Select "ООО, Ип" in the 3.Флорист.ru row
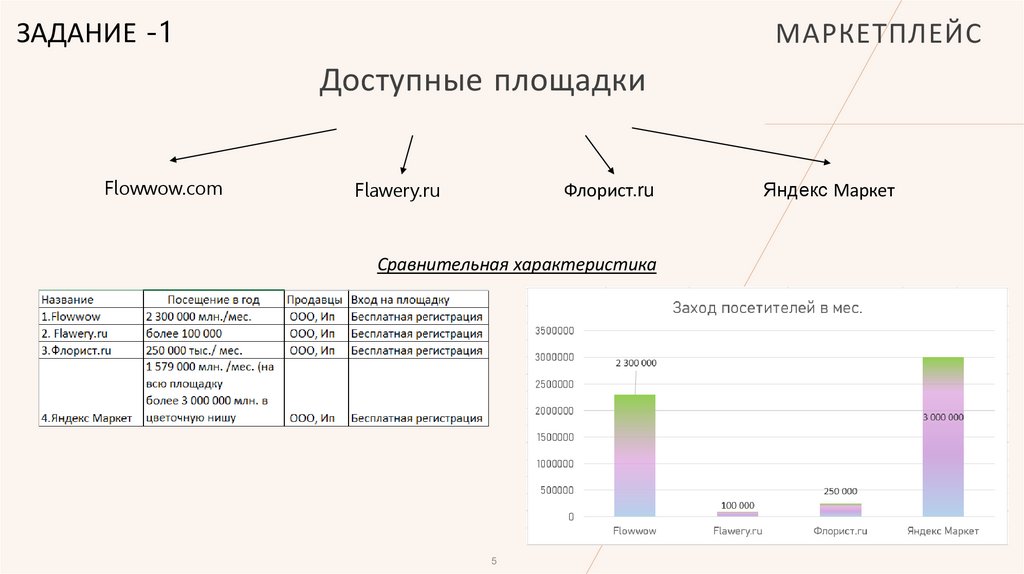 pos(316,350)
